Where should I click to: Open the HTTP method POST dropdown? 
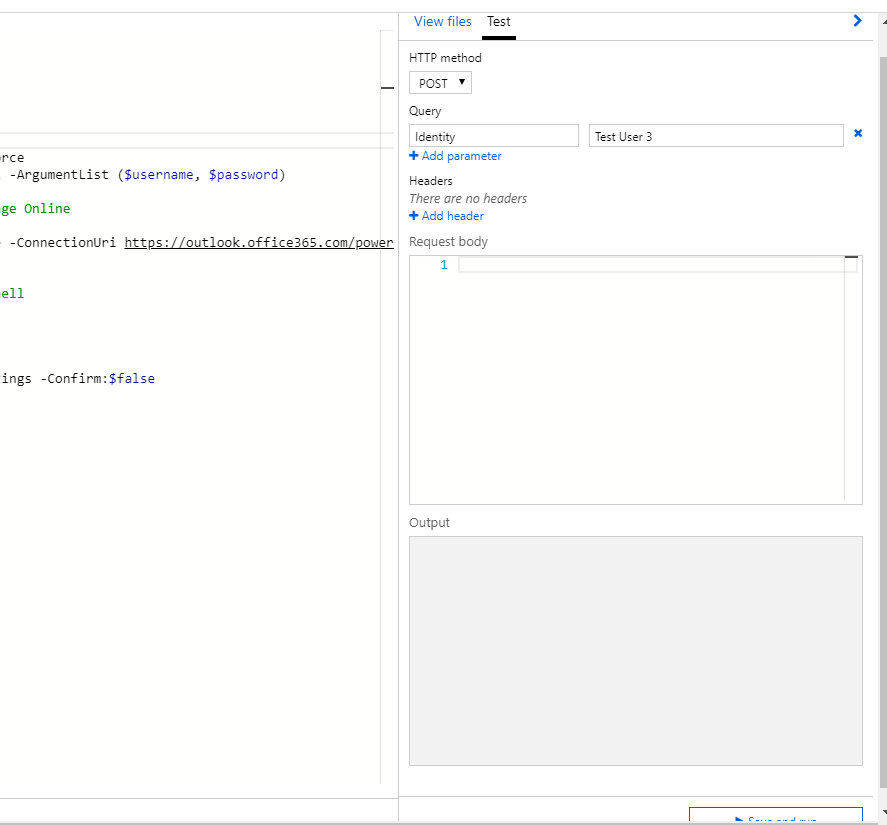click(x=440, y=83)
